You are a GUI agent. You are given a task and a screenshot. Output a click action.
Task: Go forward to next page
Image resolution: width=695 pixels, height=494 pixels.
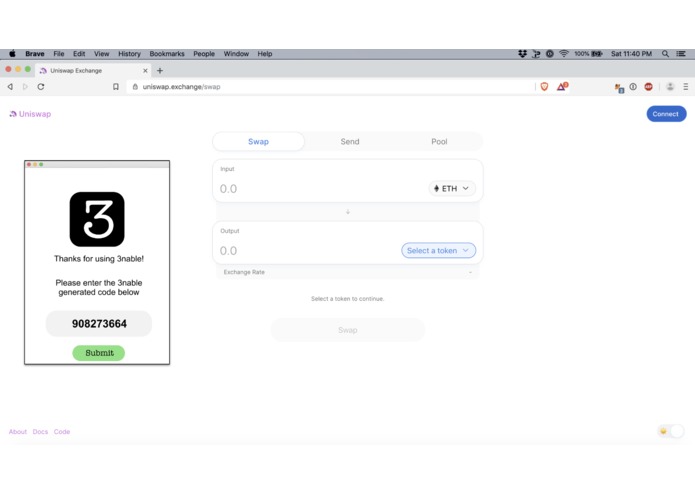[x=25, y=87]
